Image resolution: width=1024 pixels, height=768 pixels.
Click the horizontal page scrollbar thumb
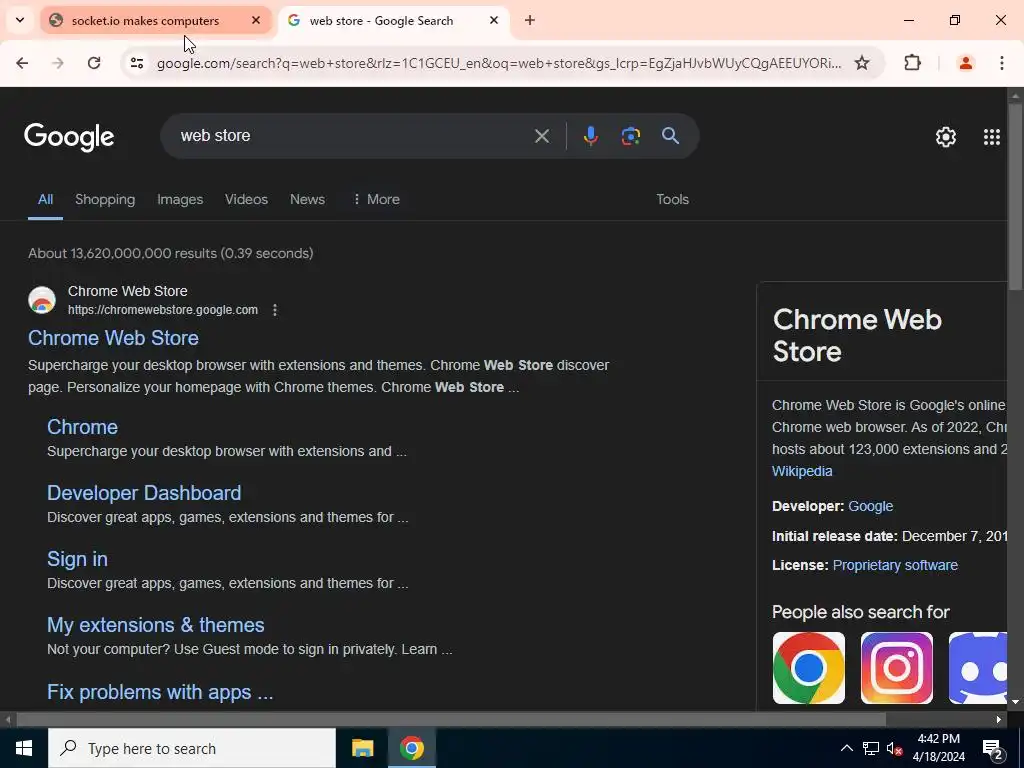pyautogui.click(x=451, y=719)
